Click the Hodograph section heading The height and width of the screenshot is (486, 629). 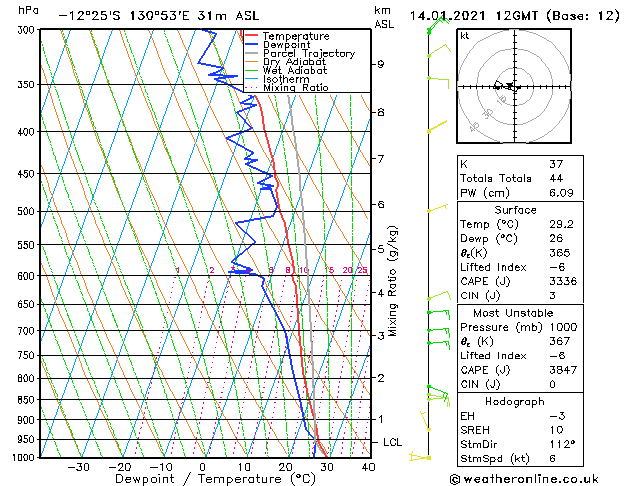coord(515,402)
